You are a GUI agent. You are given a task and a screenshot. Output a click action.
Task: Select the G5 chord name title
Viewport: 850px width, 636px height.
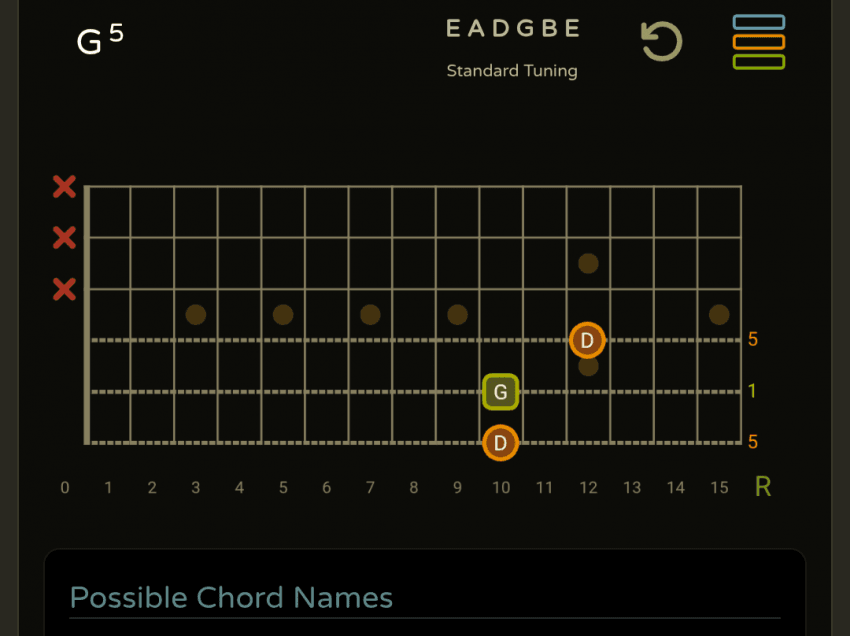pyautogui.click(x=100, y=40)
